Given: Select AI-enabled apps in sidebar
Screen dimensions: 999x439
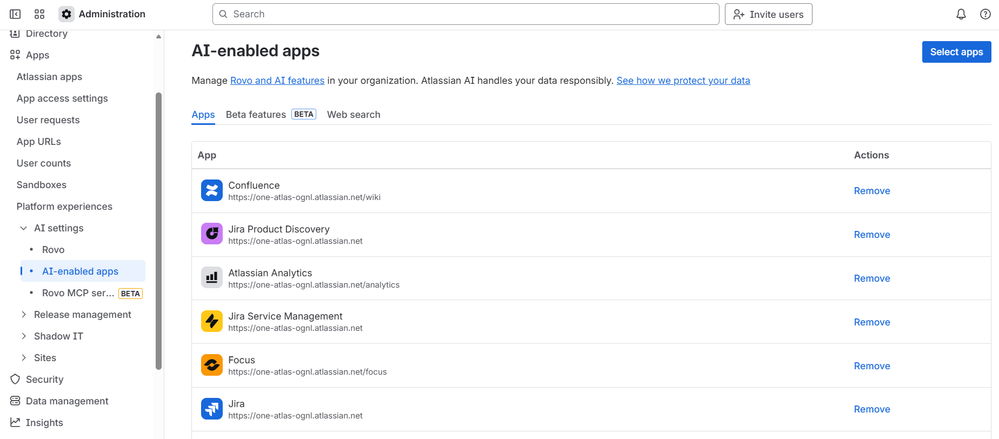Looking at the screenshot, I should tap(83, 271).
